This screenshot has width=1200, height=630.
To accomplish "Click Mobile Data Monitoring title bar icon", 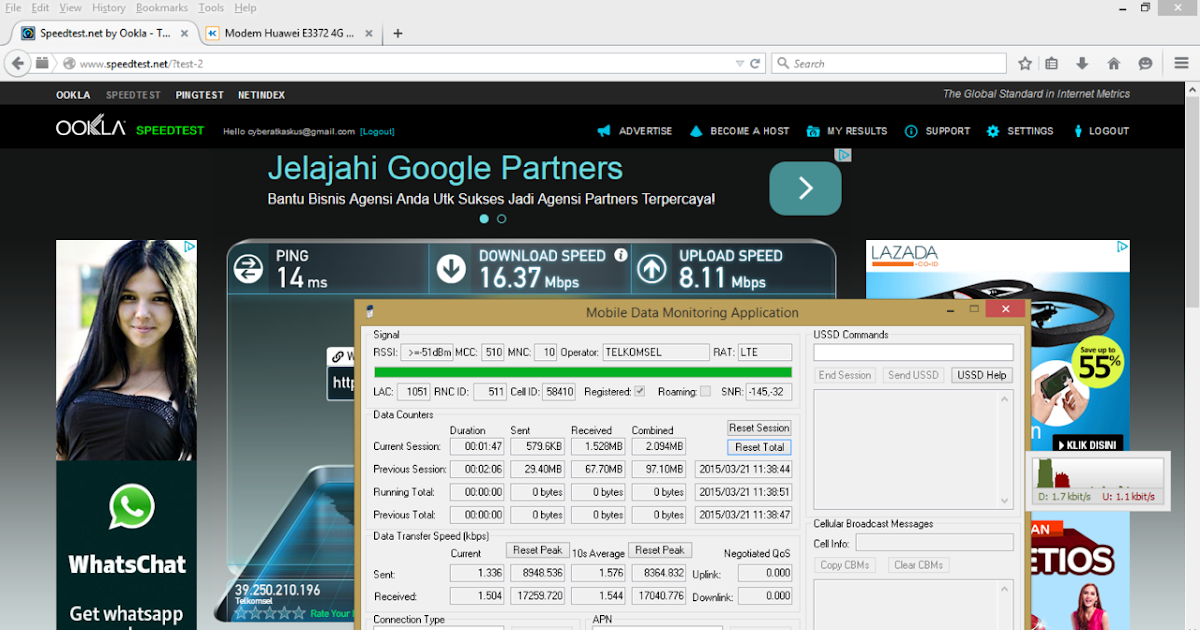I will pos(370,312).
